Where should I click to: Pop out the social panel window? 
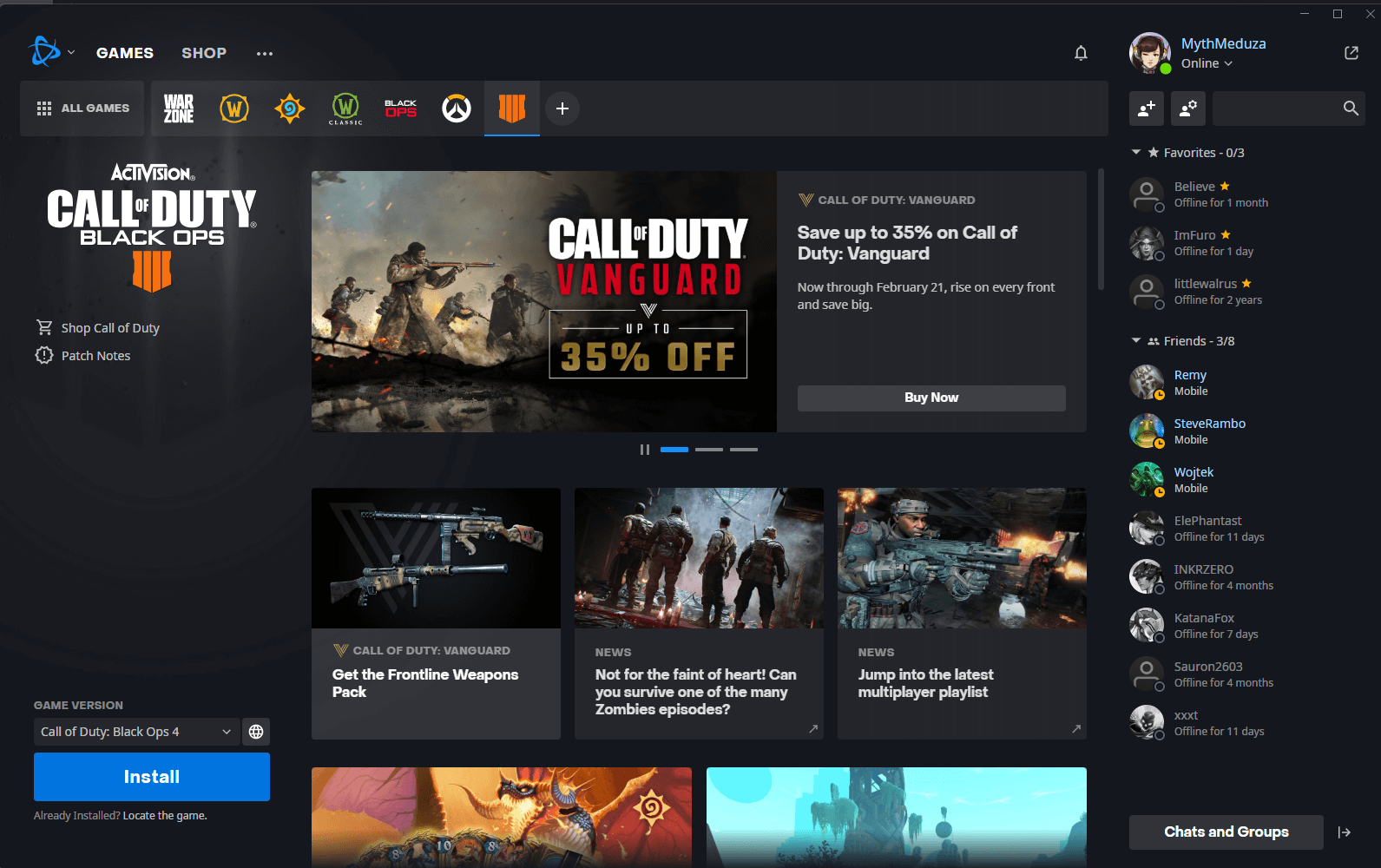click(x=1351, y=53)
